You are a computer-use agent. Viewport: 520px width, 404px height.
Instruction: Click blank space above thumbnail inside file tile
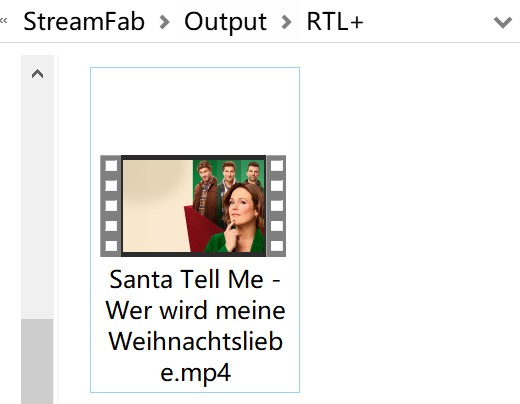click(195, 112)
